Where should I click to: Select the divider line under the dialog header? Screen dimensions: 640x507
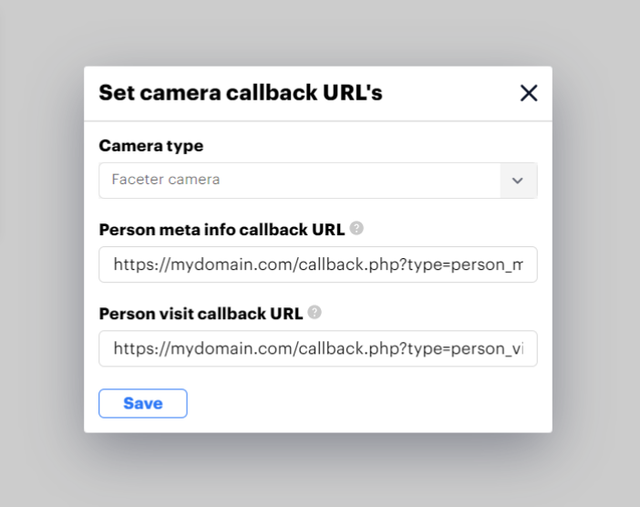318,121
